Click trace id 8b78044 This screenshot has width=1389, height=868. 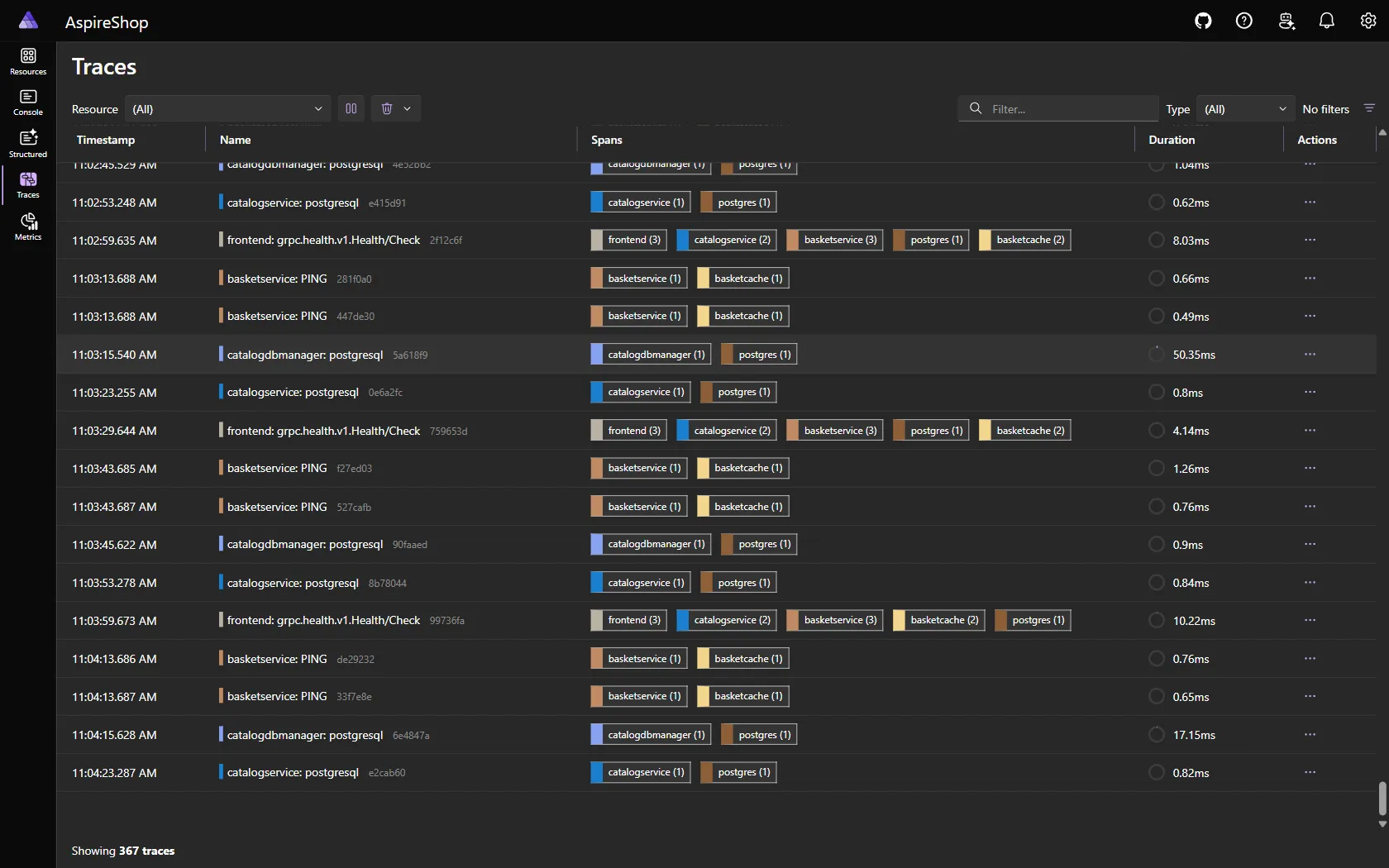[x=387, y=583]
